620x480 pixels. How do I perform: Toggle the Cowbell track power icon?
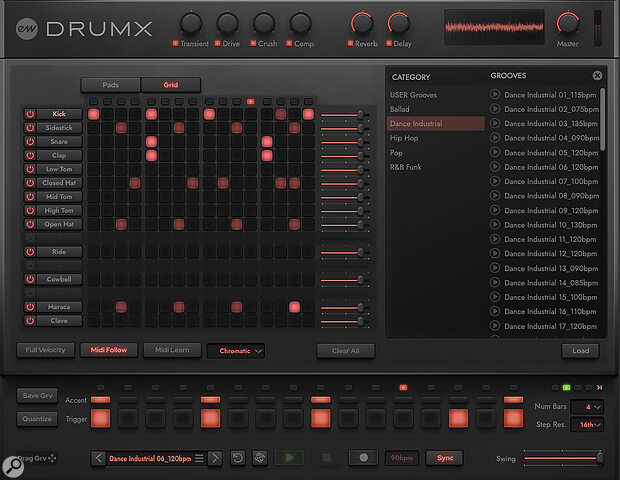click(x=30, y=280)
